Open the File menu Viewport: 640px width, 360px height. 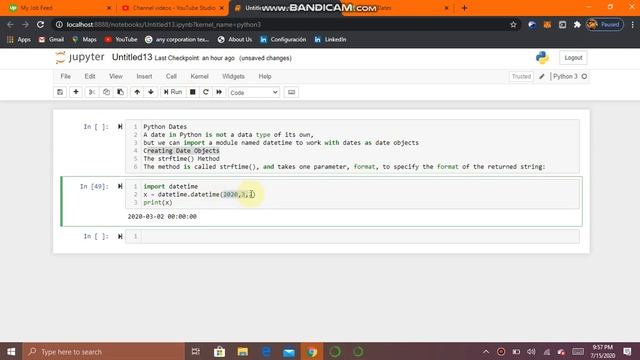pyautogui.click(x=65, y=76)
